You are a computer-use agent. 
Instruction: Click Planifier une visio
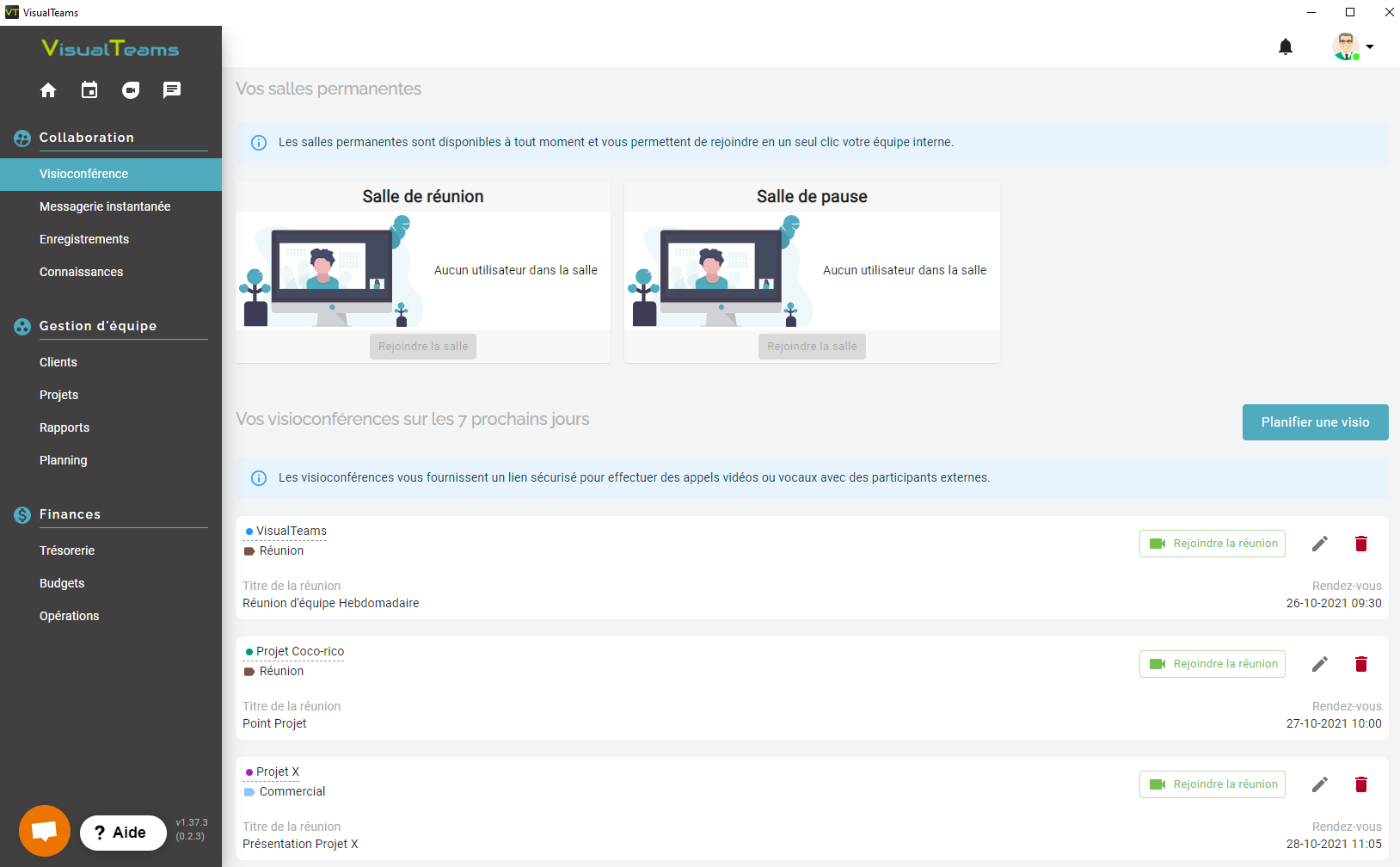coord(1315,422)
